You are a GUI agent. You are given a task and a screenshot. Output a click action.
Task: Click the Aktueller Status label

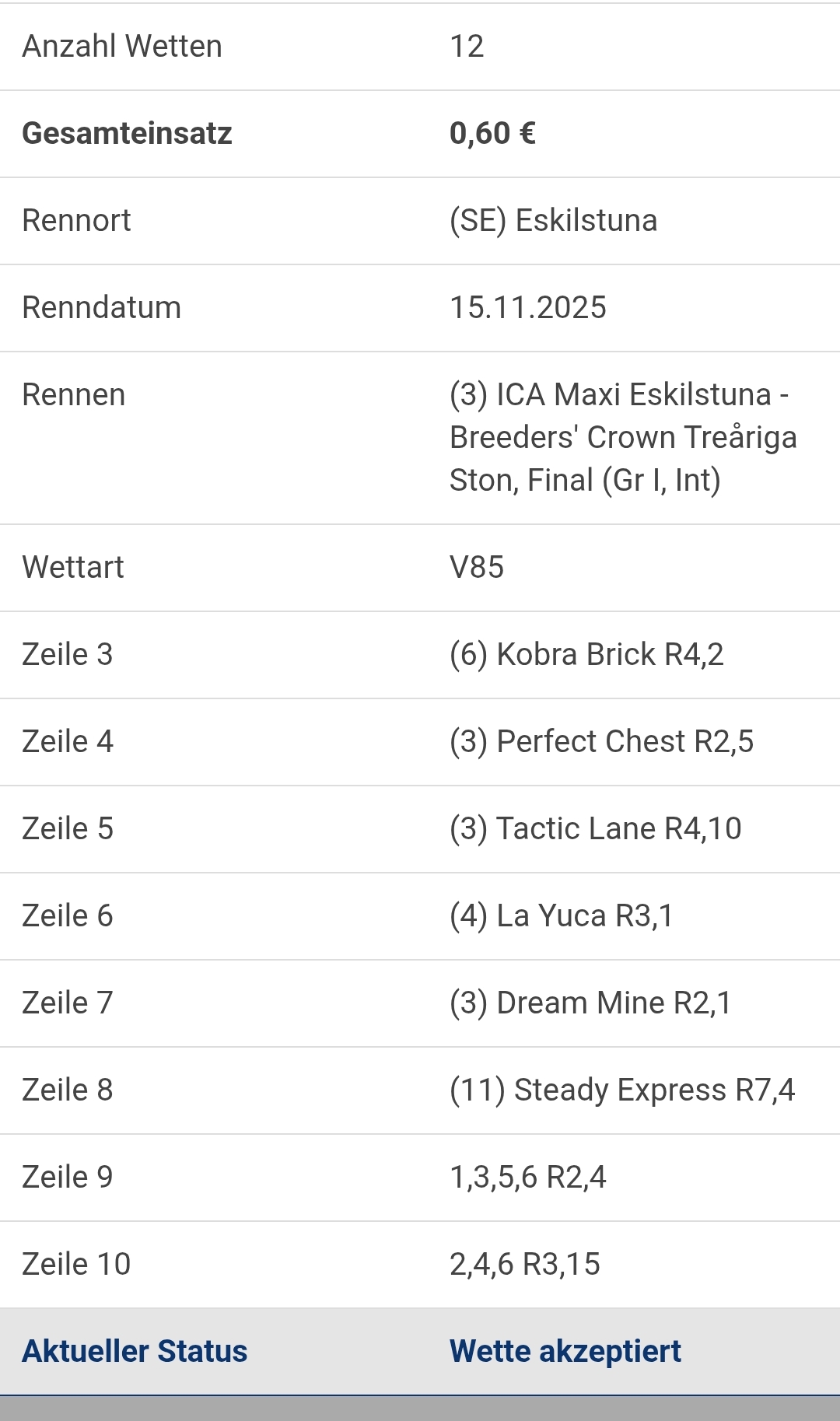point(135,1352)
